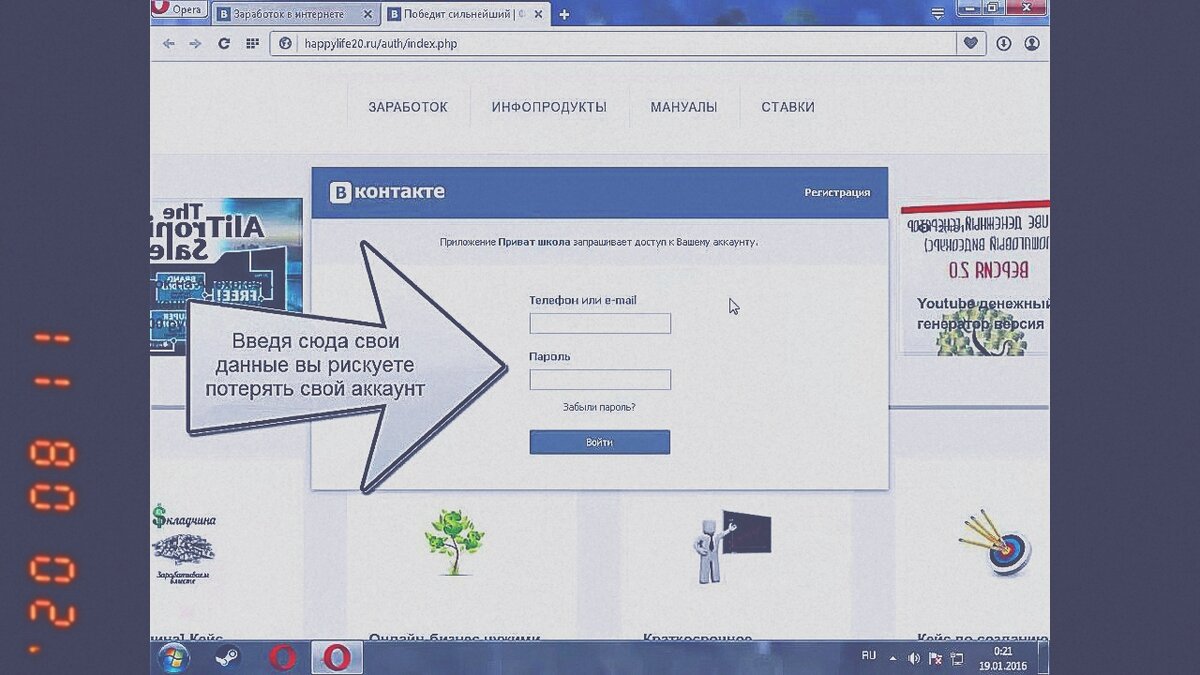Click the 'Телефон или e-mail' input field
Screen dimensions: 1200x675
pyautogui.click(x=600, y=323)
